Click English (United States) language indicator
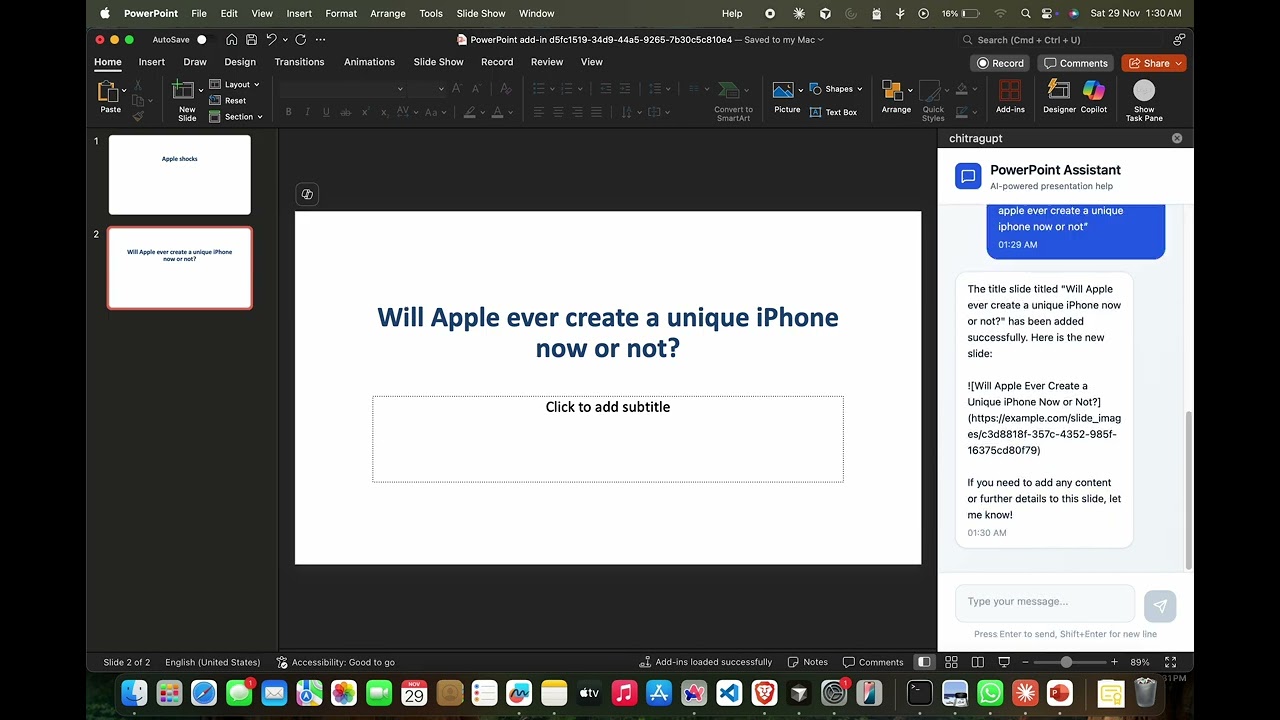The height and width of the screenshot is (720, 1280). point(212,662)
